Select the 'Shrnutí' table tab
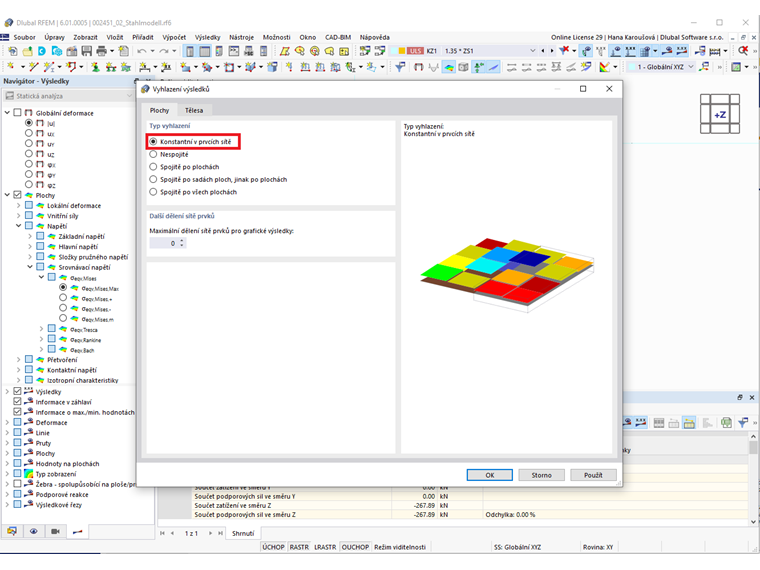Screen dimensions: 760x570 243,533
